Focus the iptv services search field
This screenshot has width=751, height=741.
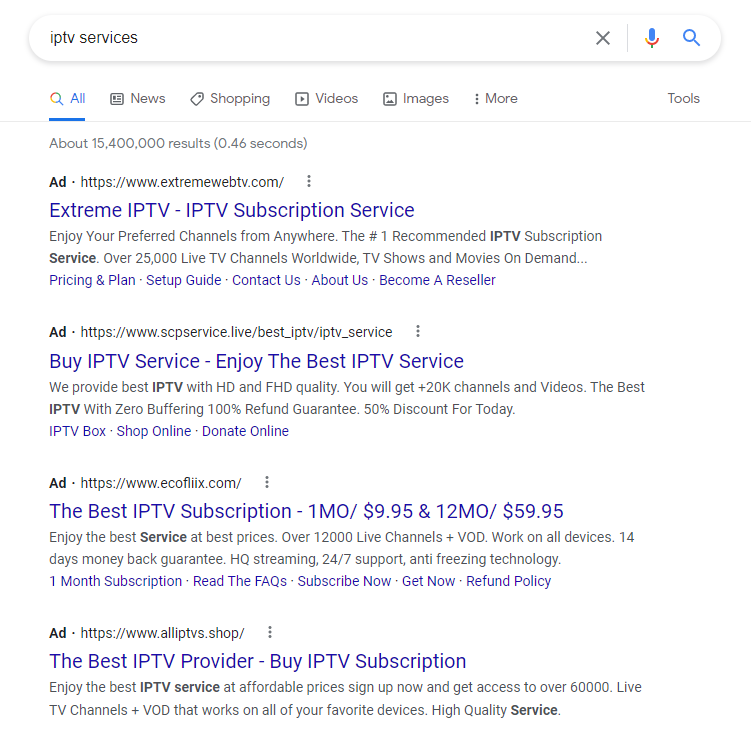pyautogui.click(x=316, y=38)
